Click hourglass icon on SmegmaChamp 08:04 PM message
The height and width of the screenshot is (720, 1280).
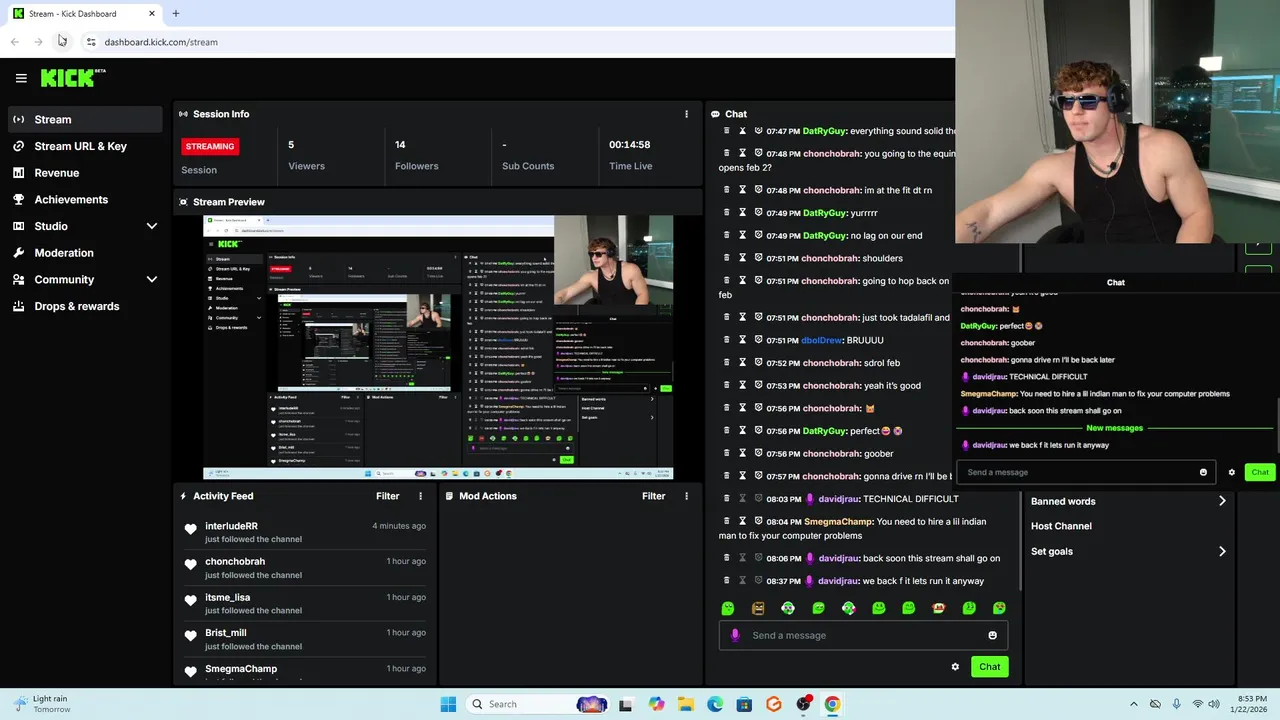[x=742, y=521]
